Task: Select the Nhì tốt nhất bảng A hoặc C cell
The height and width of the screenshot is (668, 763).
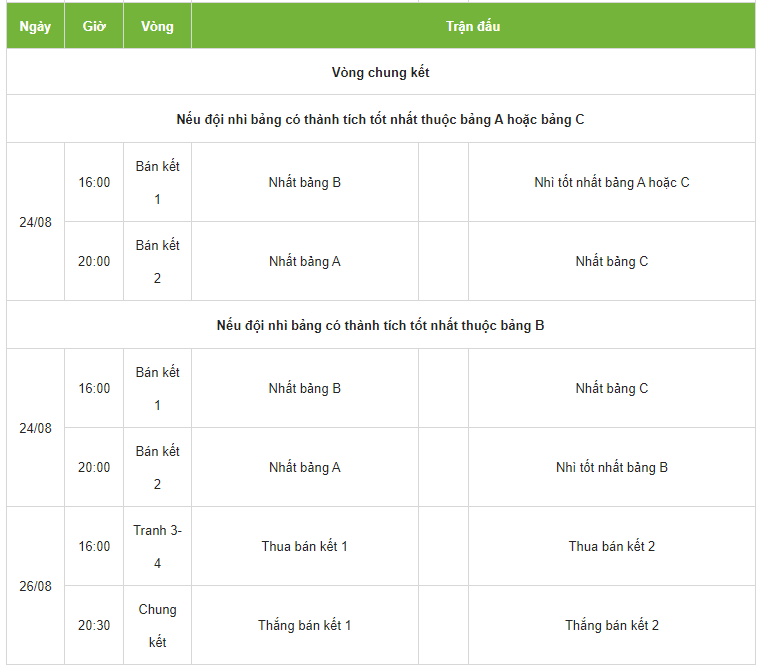Action: (x=611, y=182)
